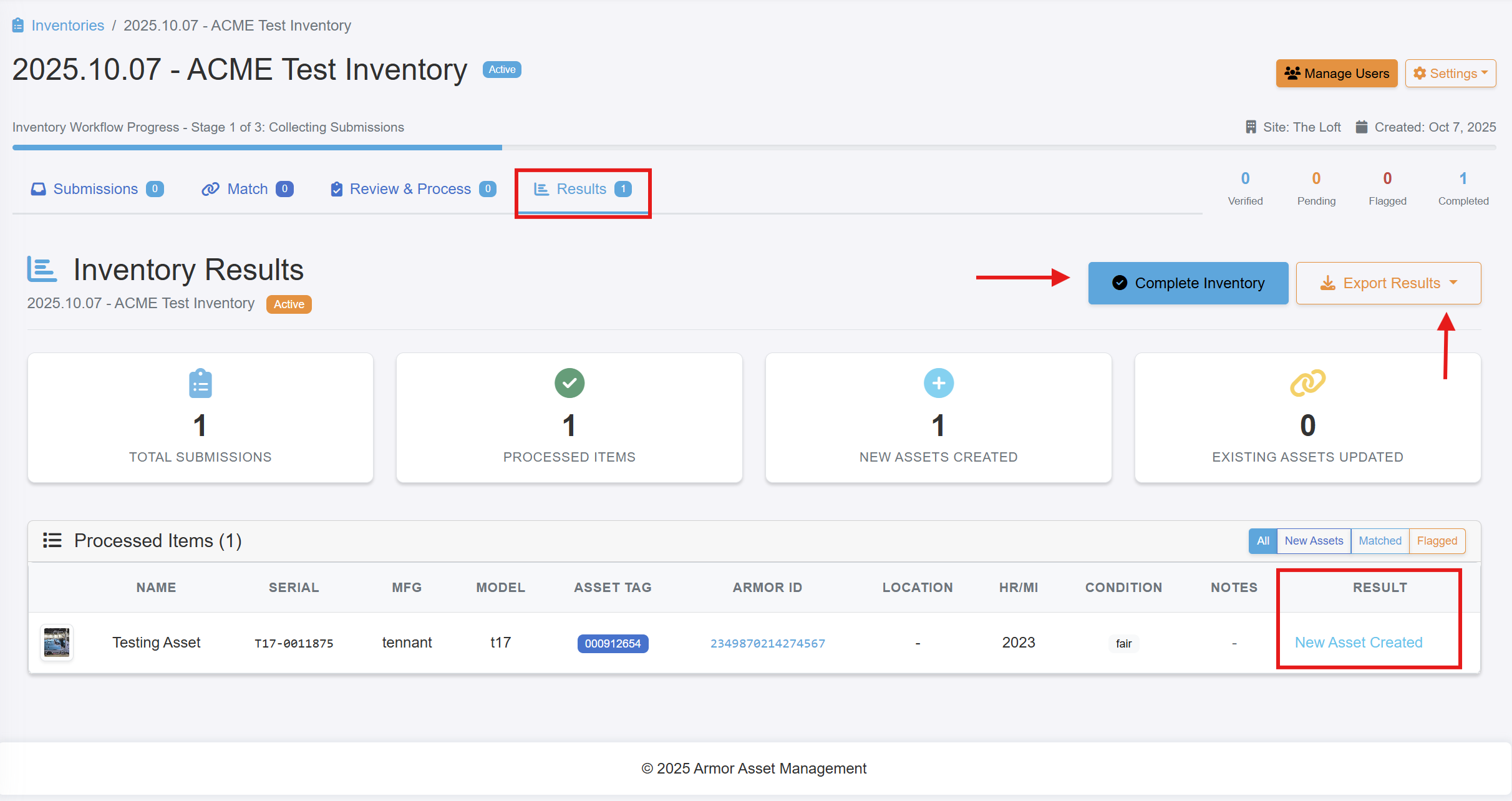
Task: Click the Submissions inbox tray icon
Action: (39, 189)
